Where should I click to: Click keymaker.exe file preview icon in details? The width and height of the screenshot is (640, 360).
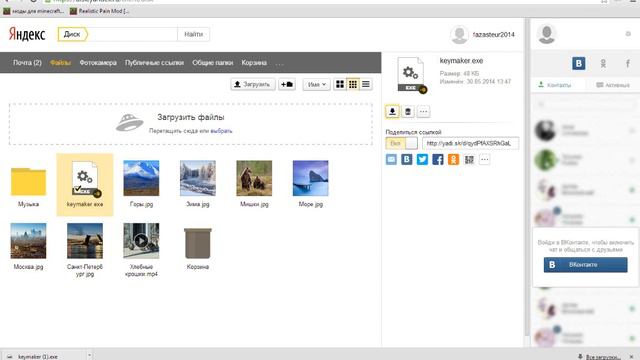(411, 75)
